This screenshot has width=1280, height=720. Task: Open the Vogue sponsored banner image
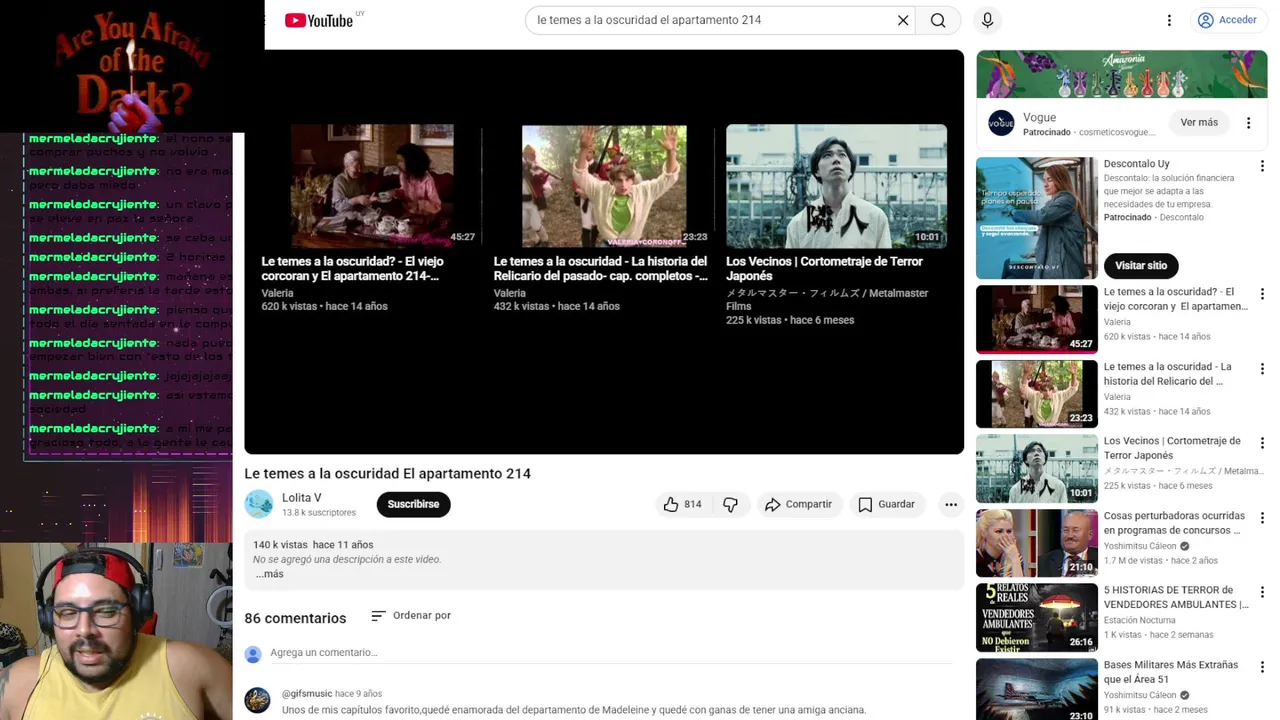1122,74
